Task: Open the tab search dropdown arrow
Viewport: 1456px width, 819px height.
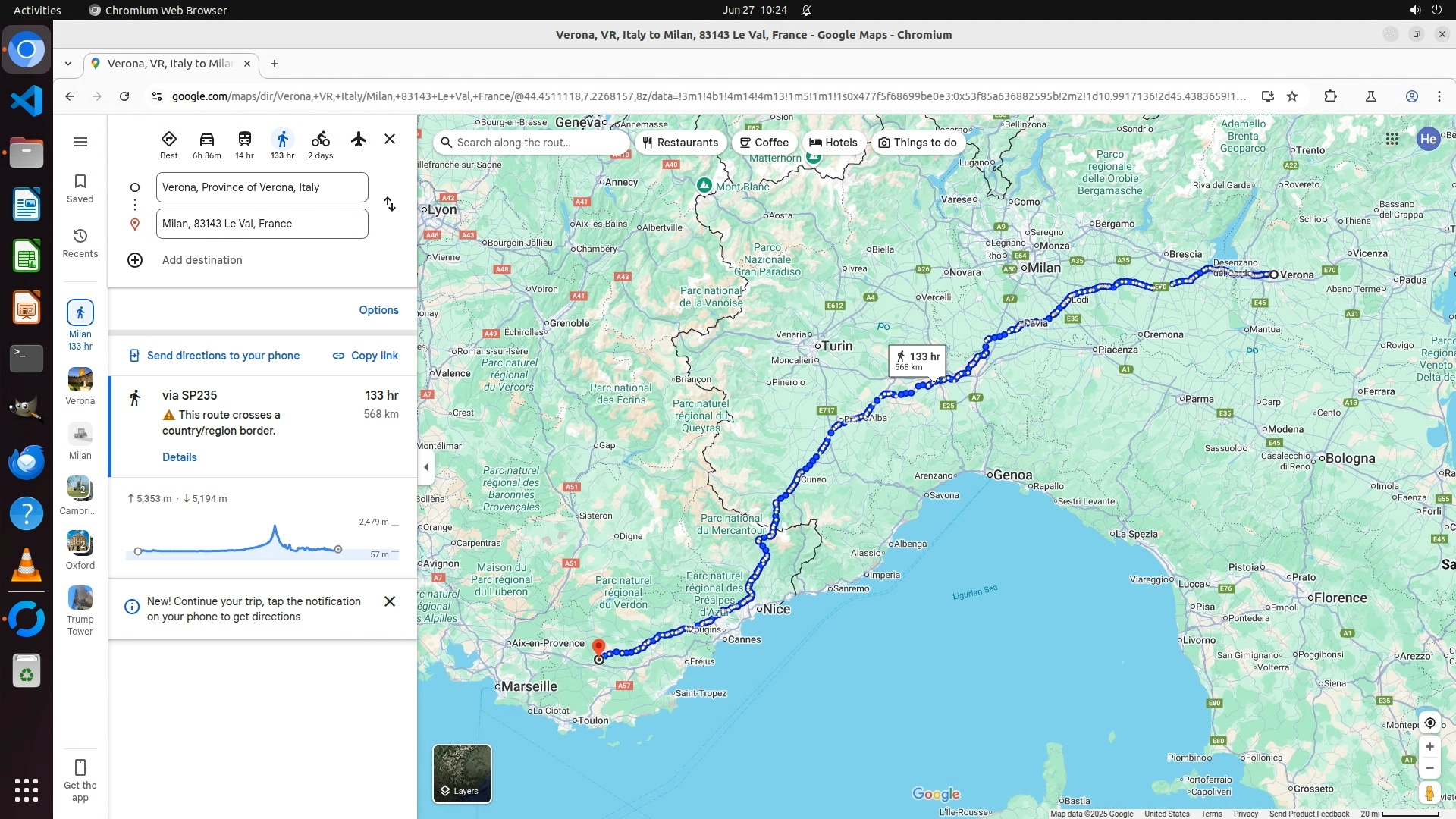Action: click(x=68, y=64)
